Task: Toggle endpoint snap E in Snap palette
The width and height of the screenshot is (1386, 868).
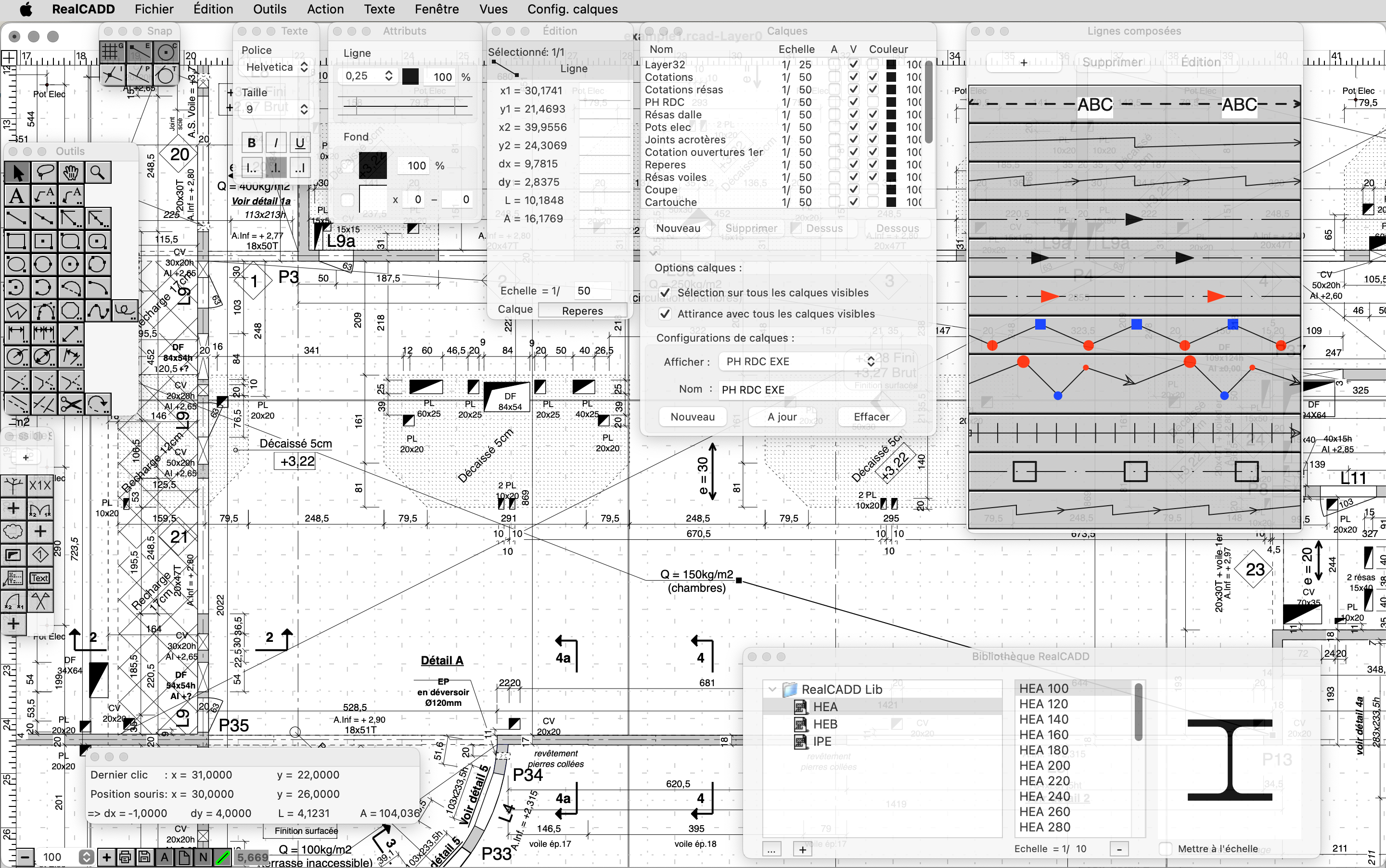Action: (139, 51)
